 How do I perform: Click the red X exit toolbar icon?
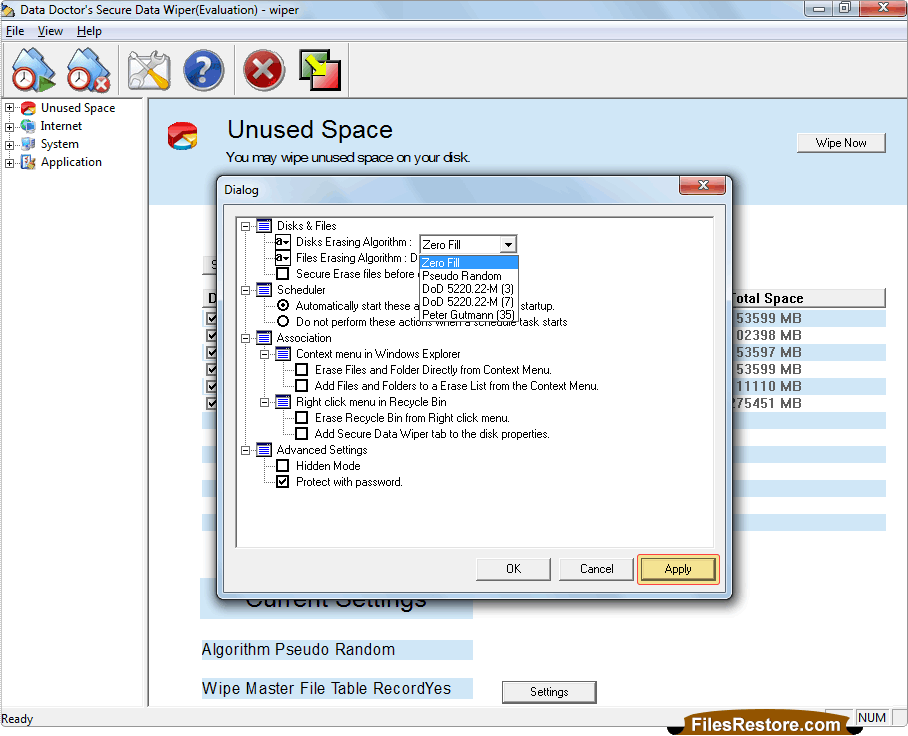[263, 70]
